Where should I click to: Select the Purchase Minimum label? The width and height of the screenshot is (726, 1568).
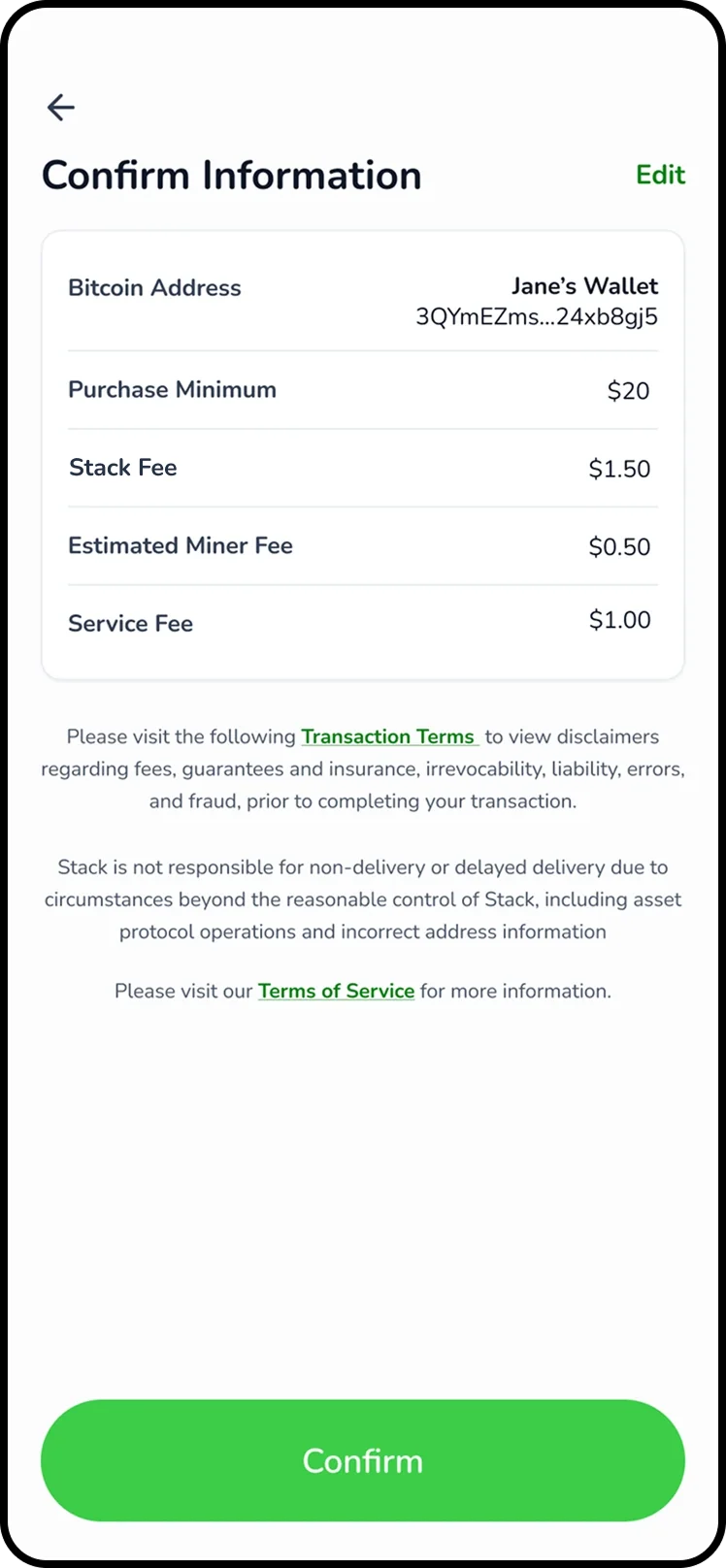point(172,390)
